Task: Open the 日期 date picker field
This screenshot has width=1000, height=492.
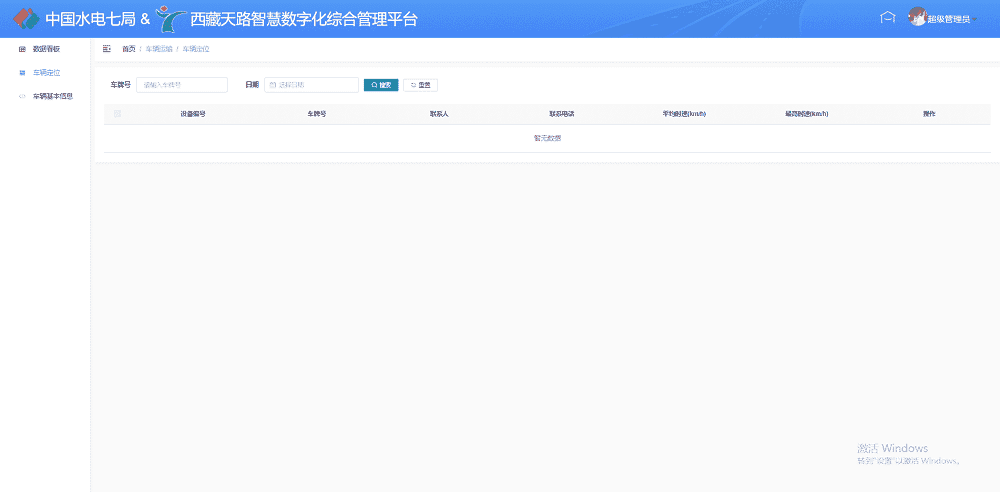Action: tap(311, 85)
